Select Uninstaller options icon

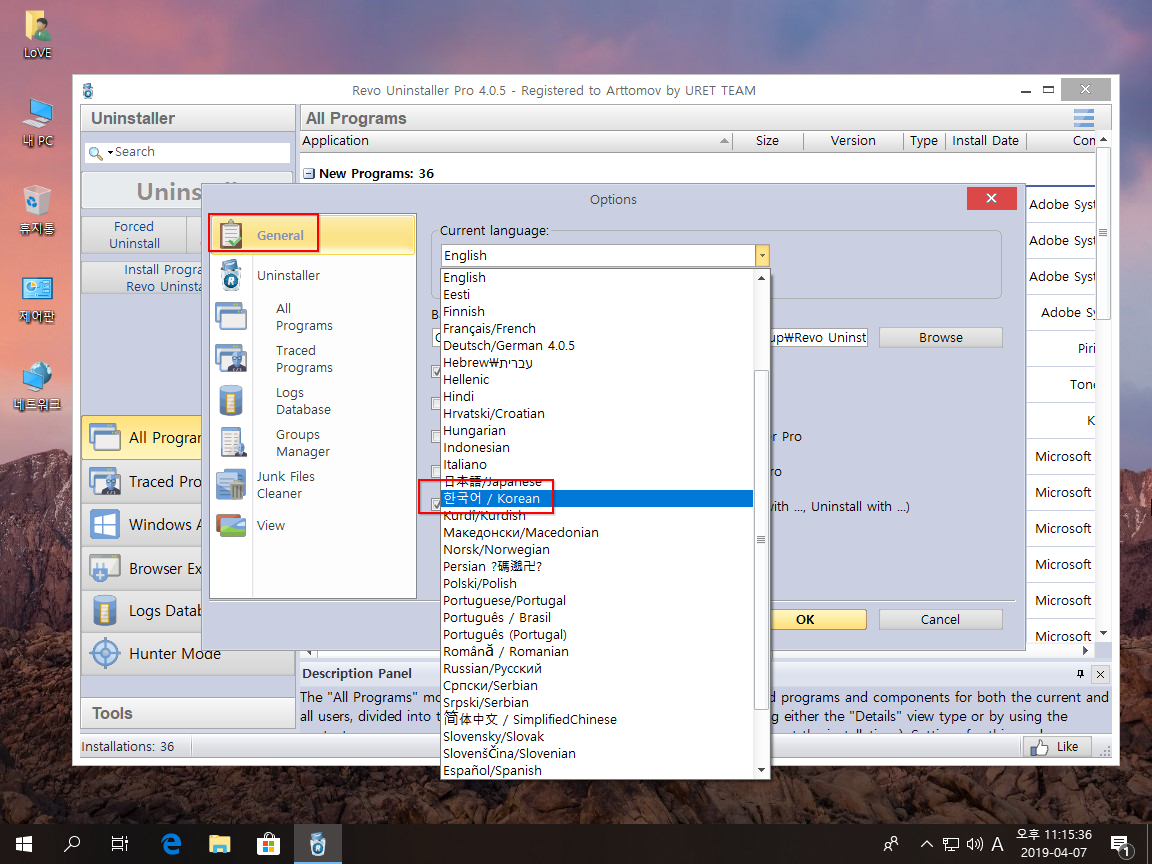click(231, 276)
